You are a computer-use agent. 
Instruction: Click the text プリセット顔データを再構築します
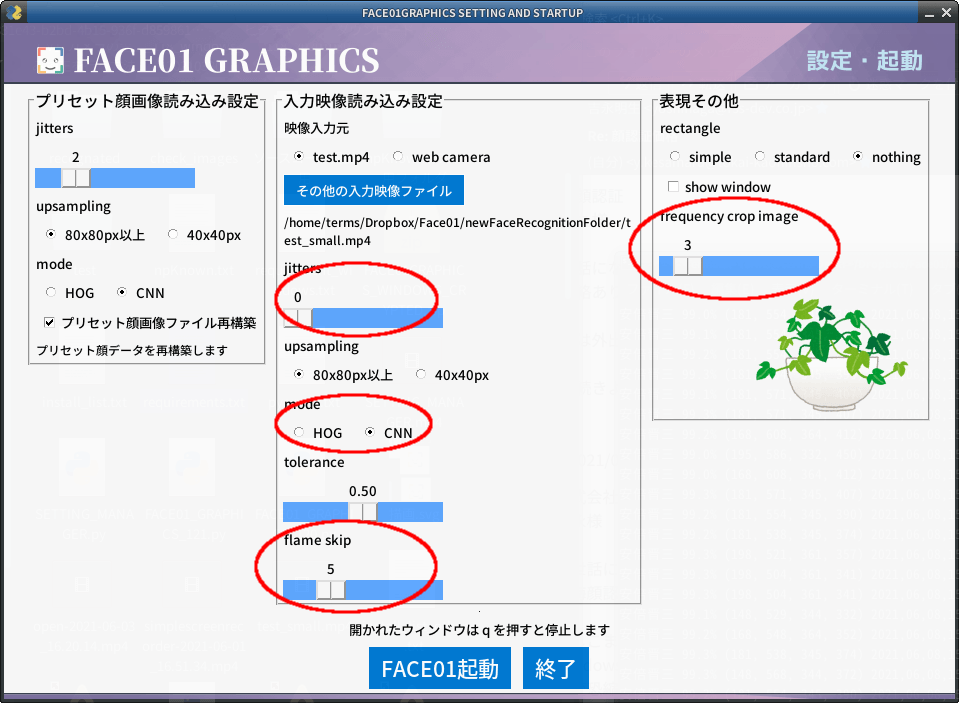point(132,351)
